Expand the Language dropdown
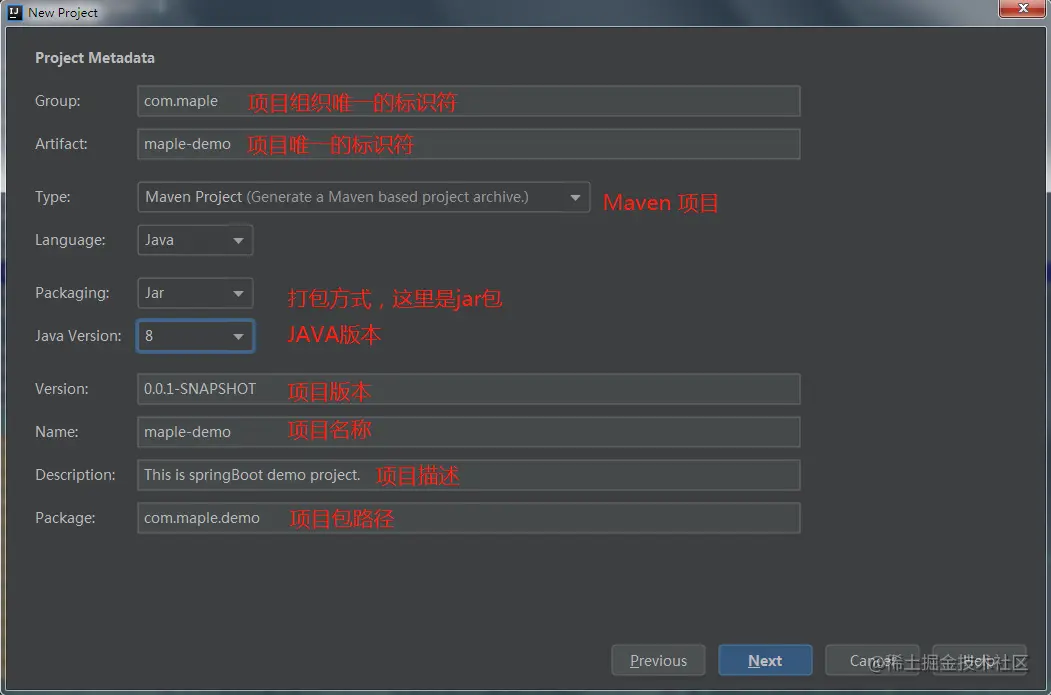Viewport: 1051px width, 695px height. point(195,240)
